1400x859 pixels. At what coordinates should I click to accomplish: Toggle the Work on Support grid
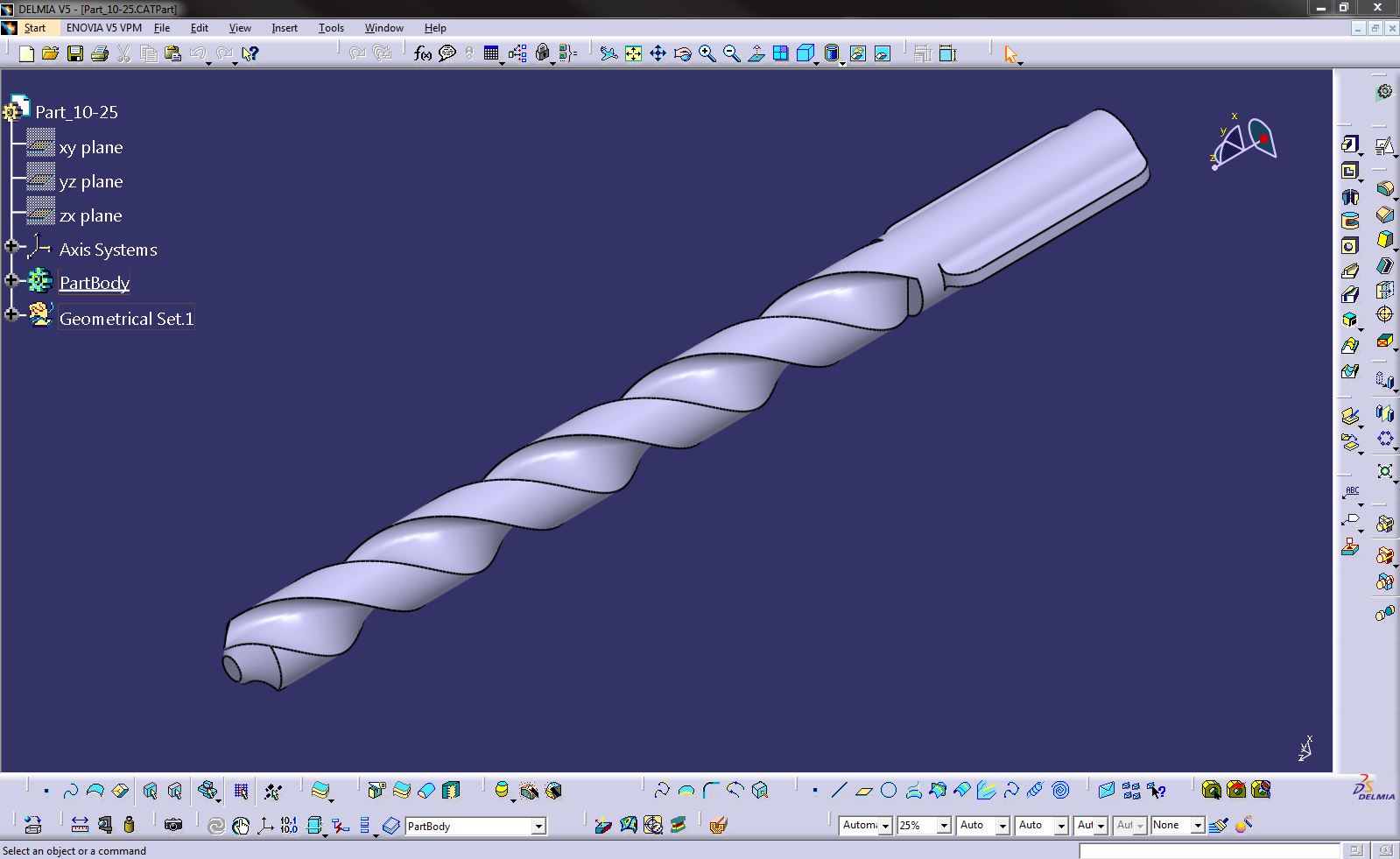click(241, 791)
